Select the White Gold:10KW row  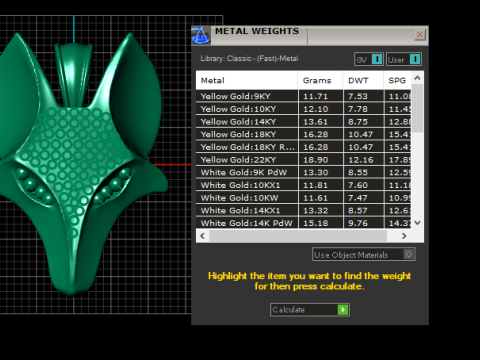point(303,198)
